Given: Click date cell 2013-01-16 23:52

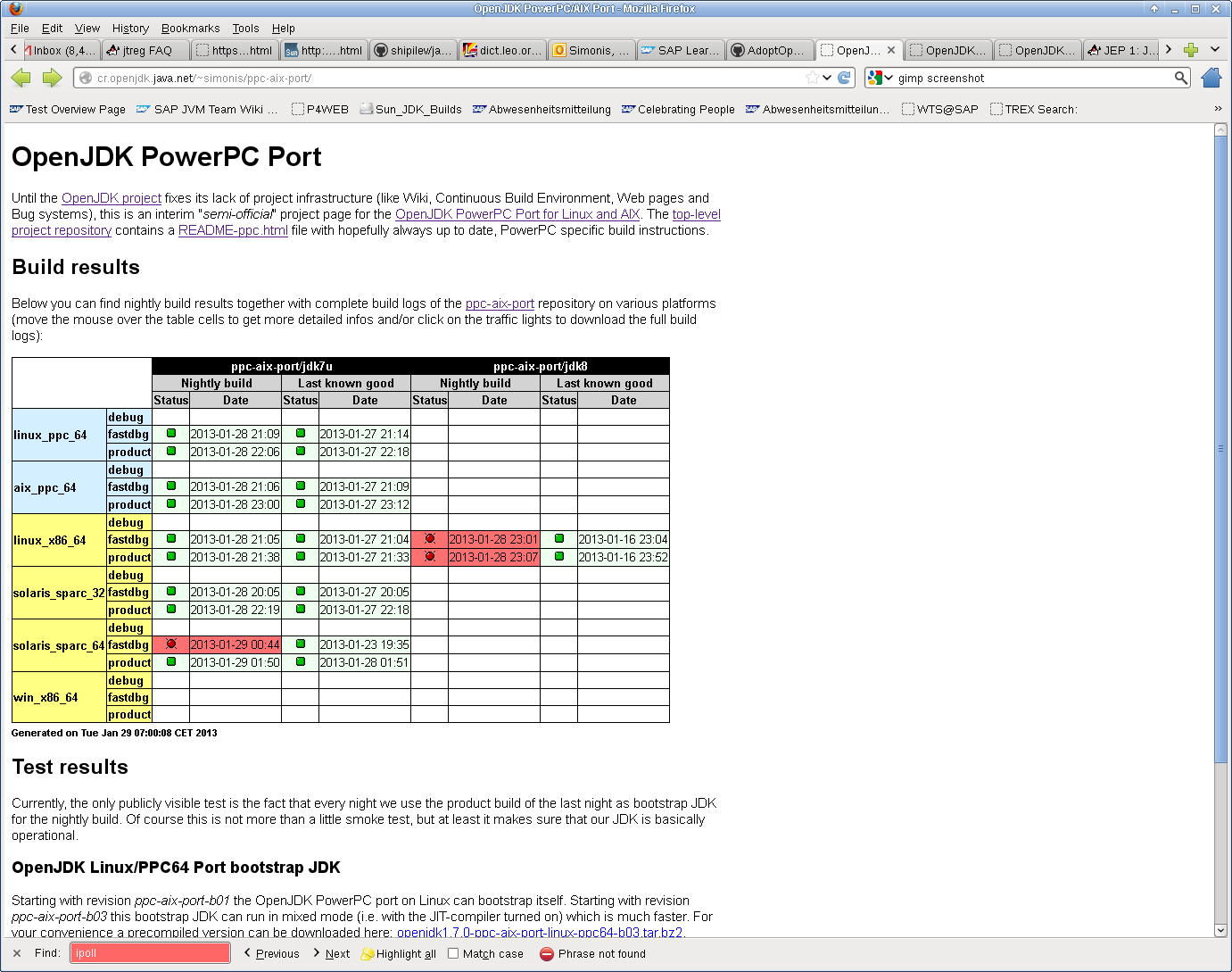Looking at the screenshot, I should pos(623,557).
